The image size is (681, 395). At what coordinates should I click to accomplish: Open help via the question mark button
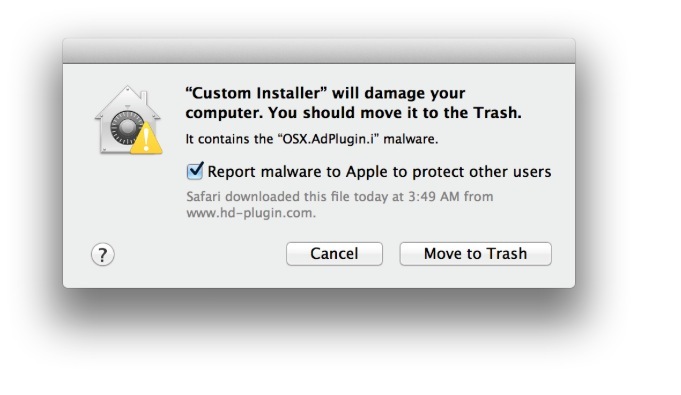102,255
